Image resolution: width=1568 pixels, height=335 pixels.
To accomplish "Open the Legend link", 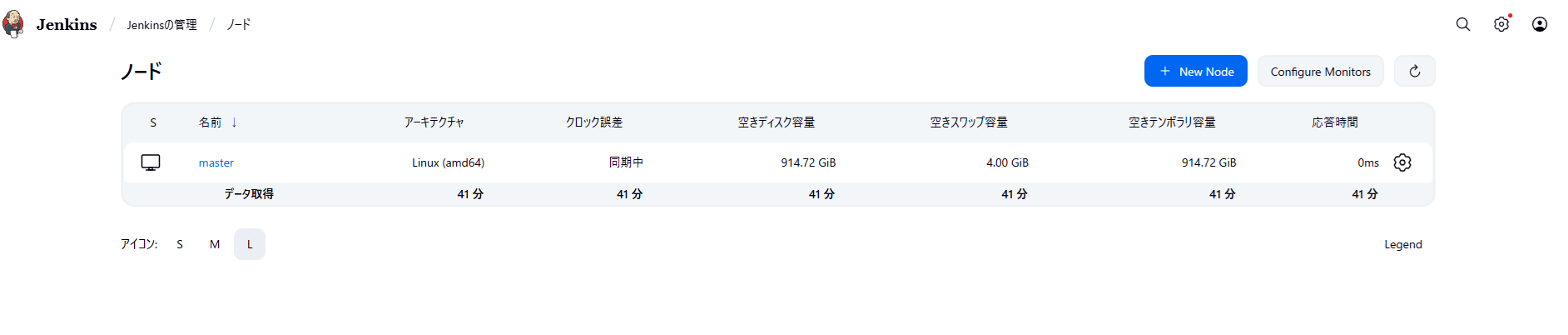I will (1403, 244).
